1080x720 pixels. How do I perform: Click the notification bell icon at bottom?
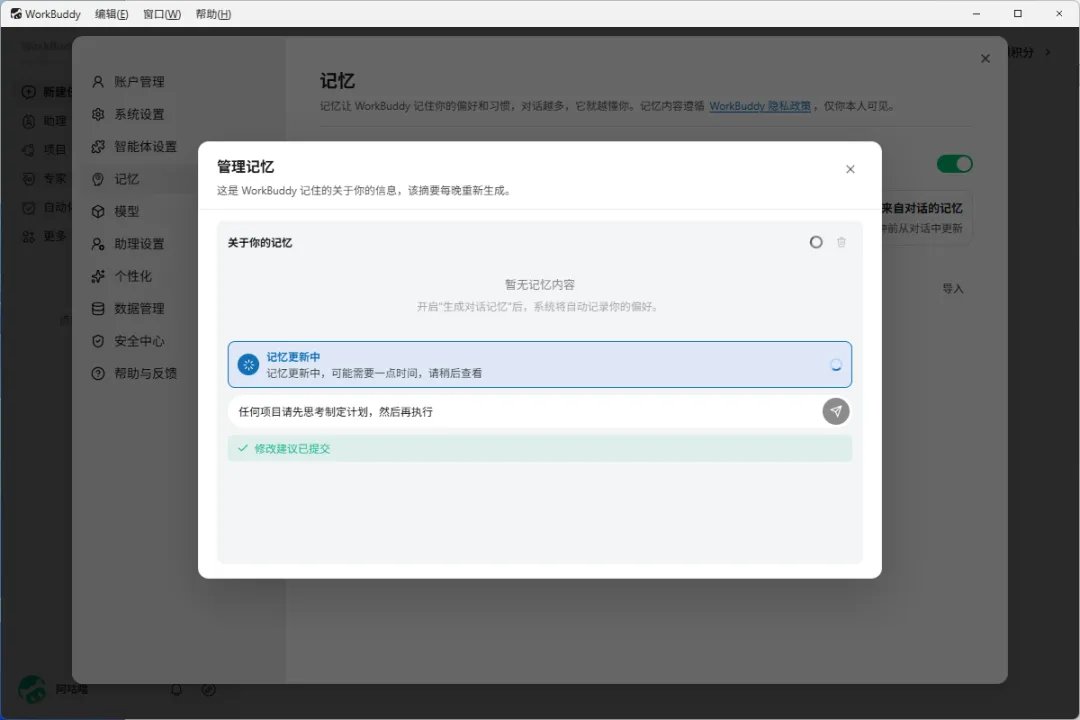tap(176, 689)
